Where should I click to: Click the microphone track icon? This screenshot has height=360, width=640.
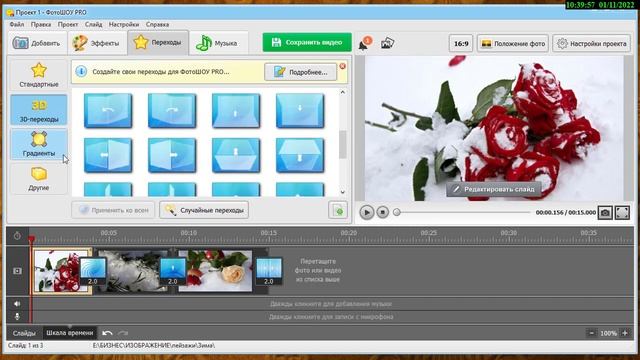(17, 316)
